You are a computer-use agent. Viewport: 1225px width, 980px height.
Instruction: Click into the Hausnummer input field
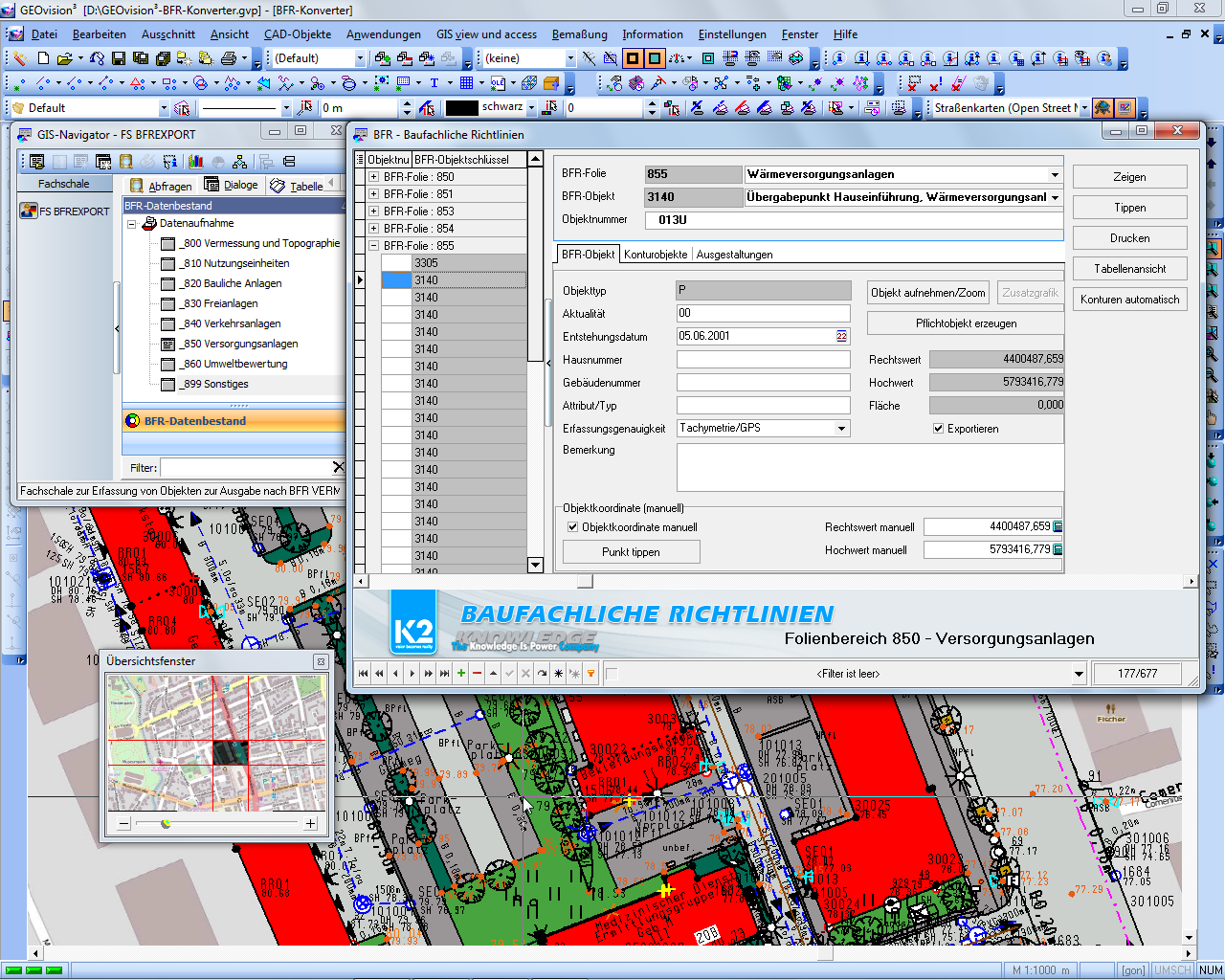pos(763,360)
